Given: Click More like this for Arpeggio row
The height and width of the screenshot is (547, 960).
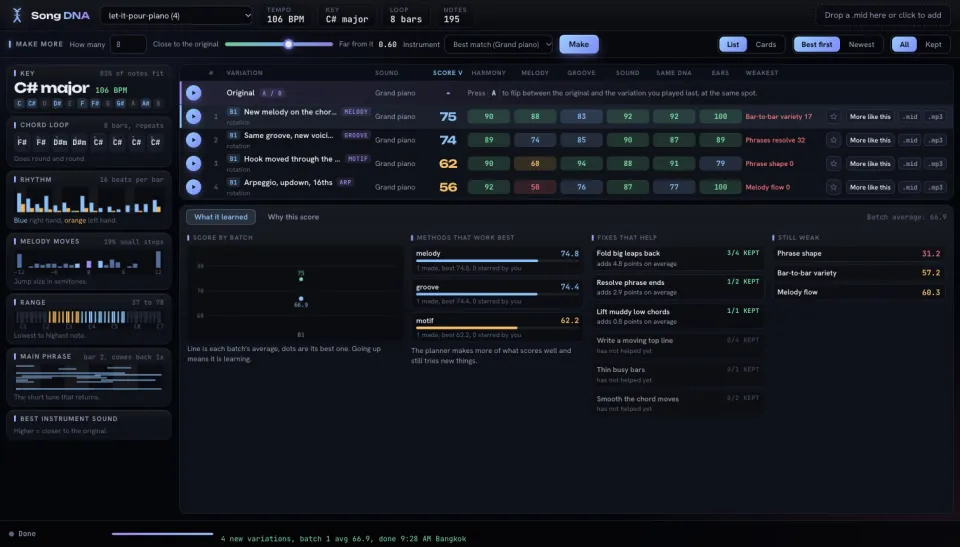Looking at the screenshot, I should (870, 187).
